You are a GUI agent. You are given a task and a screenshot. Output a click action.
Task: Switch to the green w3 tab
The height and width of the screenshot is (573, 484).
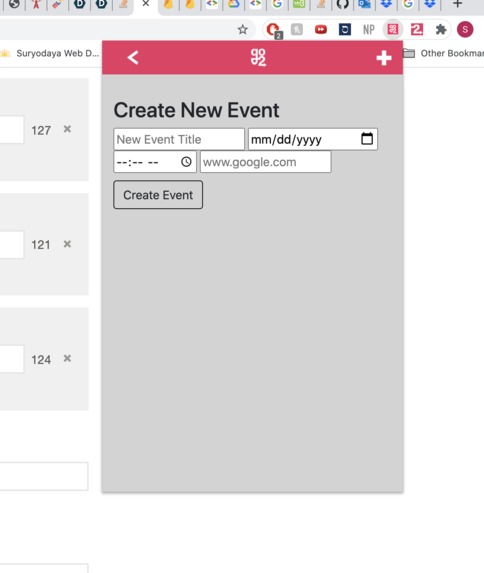pos(299,4)
